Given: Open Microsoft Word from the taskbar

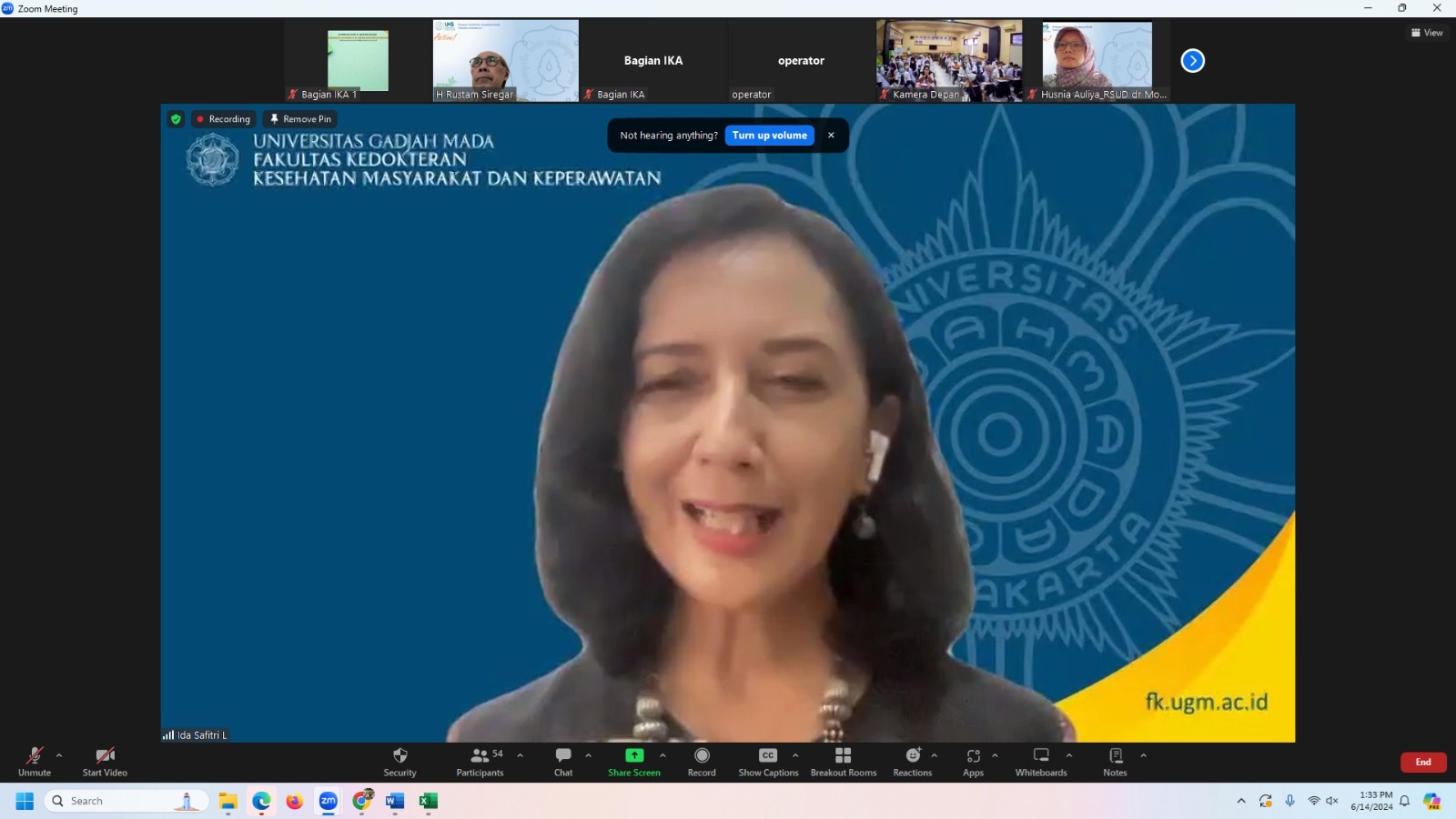Looking at the screenshot, I should coord(395,801).
